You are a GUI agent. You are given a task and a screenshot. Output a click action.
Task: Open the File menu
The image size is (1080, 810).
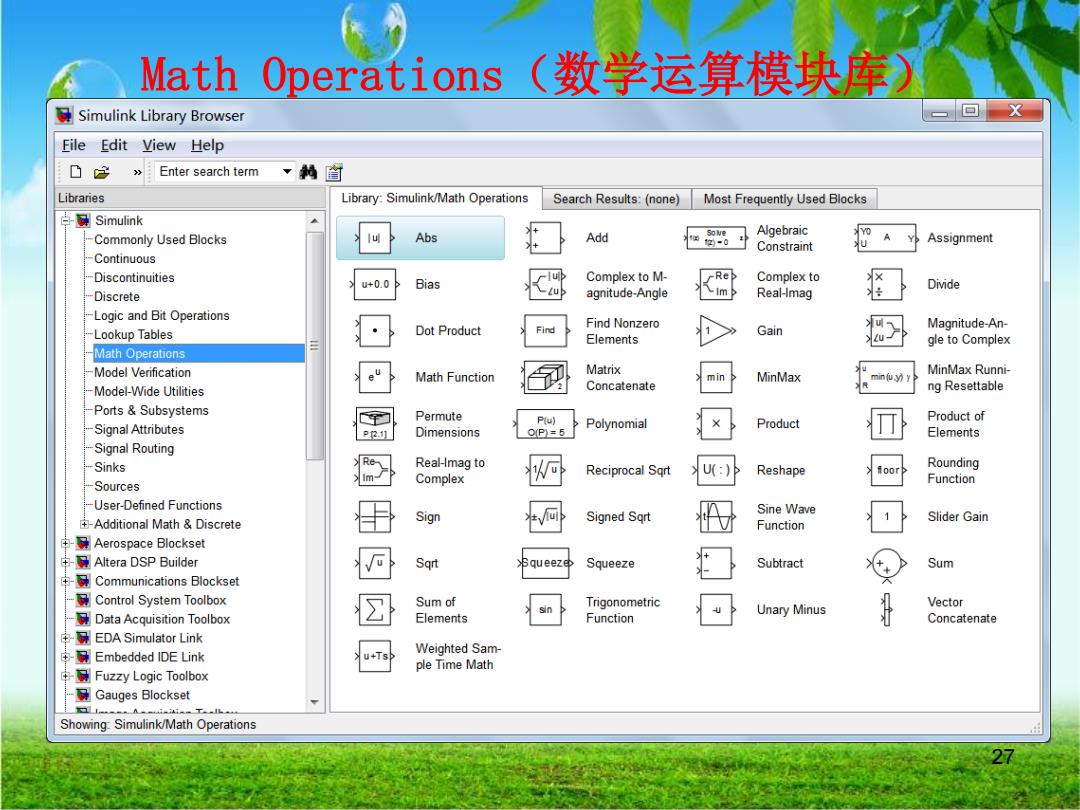(74, 145)
